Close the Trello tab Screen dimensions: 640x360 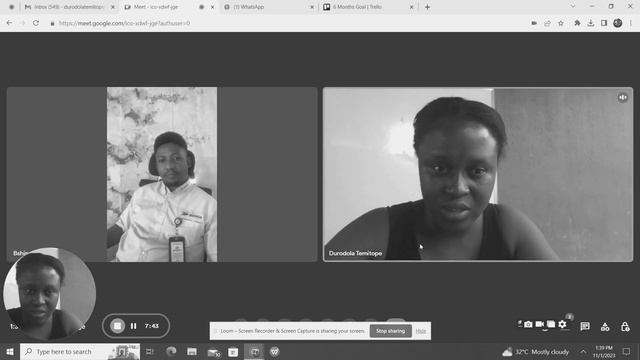411,7
